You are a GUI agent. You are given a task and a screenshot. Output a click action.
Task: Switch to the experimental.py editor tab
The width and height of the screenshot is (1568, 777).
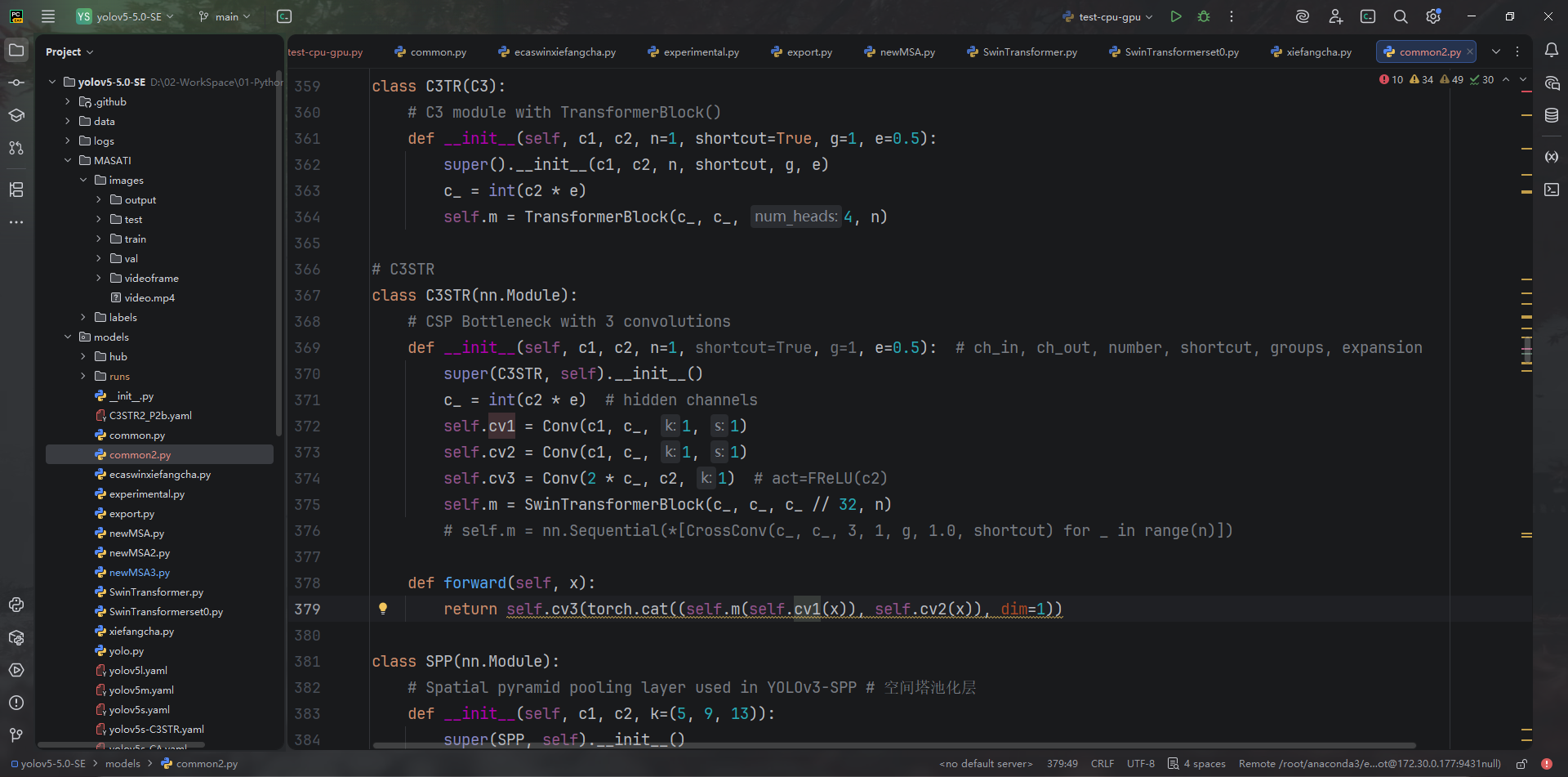(x=701, y=51)
